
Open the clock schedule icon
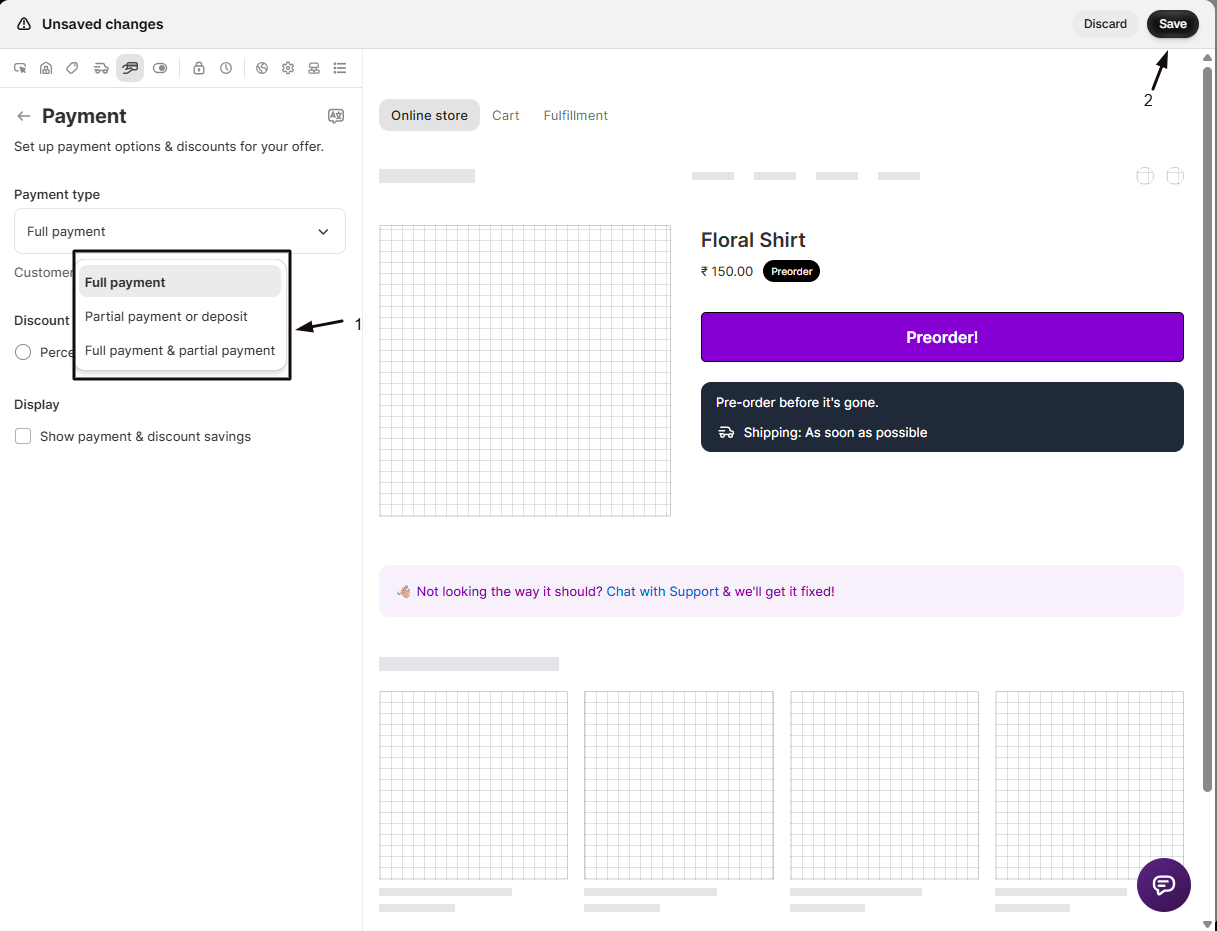(x=226, y=68)
